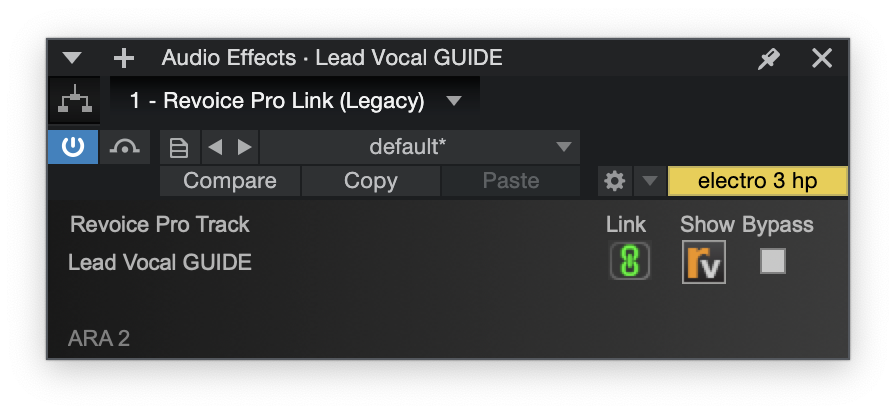Pin the Audio Effects window
Viewport: 896px width, 414px height.
768,59
